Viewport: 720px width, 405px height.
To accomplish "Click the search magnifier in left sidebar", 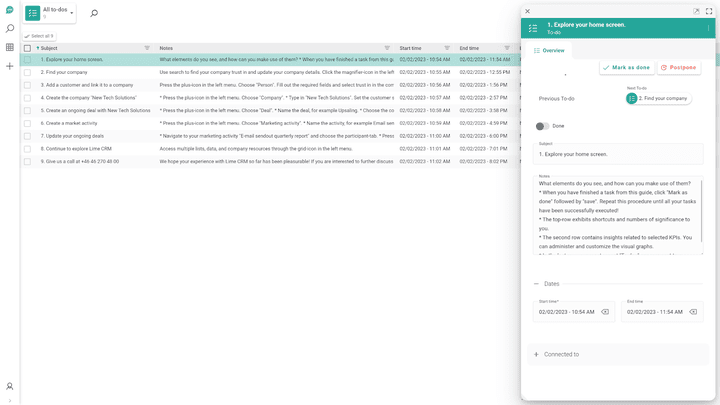I will coord(9,29).
